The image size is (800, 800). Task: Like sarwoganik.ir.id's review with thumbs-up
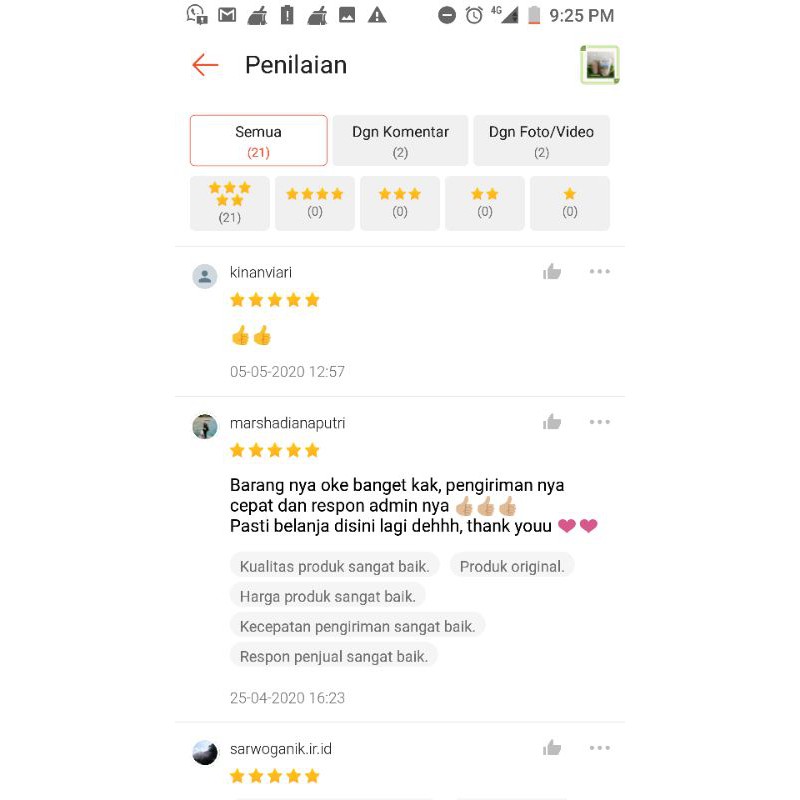click(x=552, y=748)
